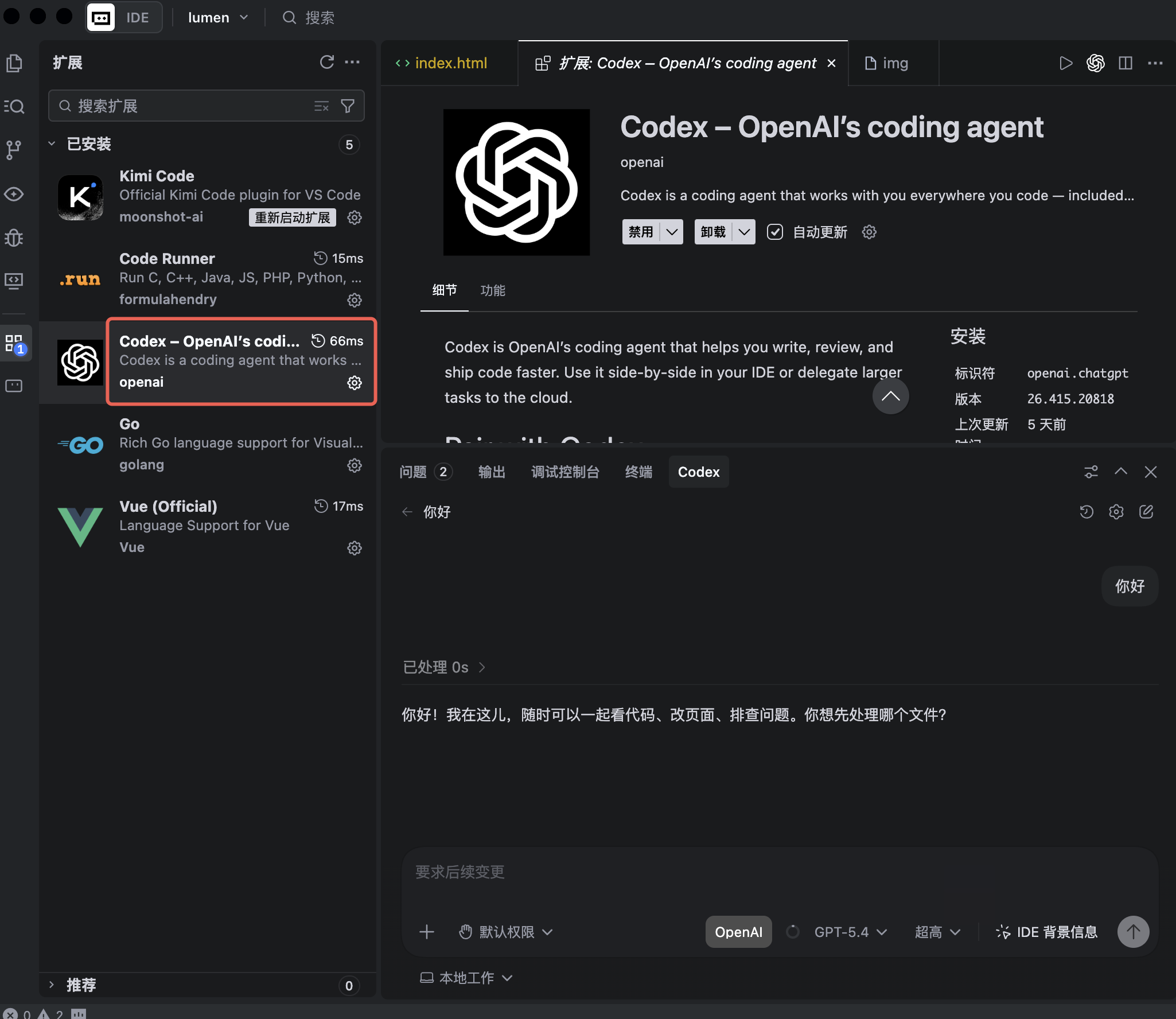Viewport: 1176px width, 1019px height.
Task: Add attachment with the plus icon
Action: tap(426, 932)
